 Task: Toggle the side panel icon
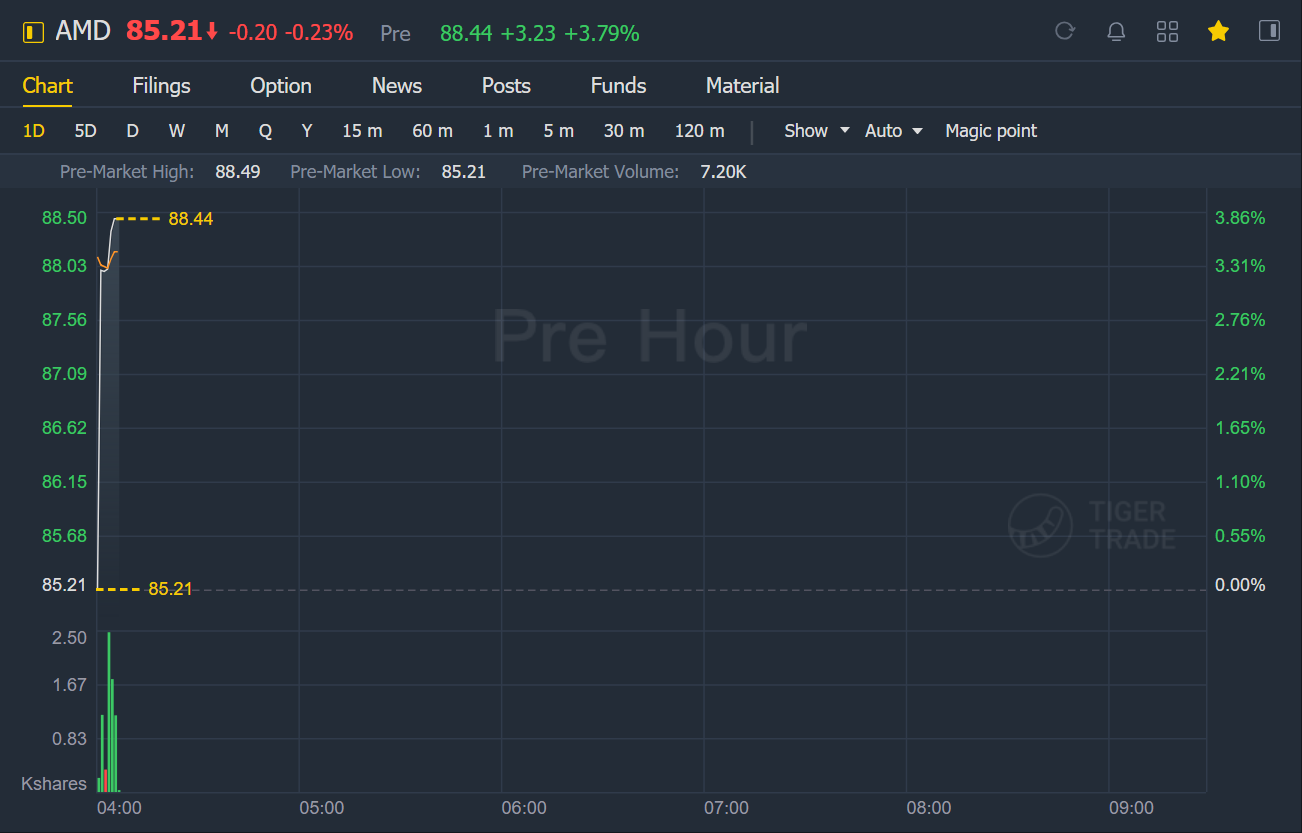[x=1269, y=31]
